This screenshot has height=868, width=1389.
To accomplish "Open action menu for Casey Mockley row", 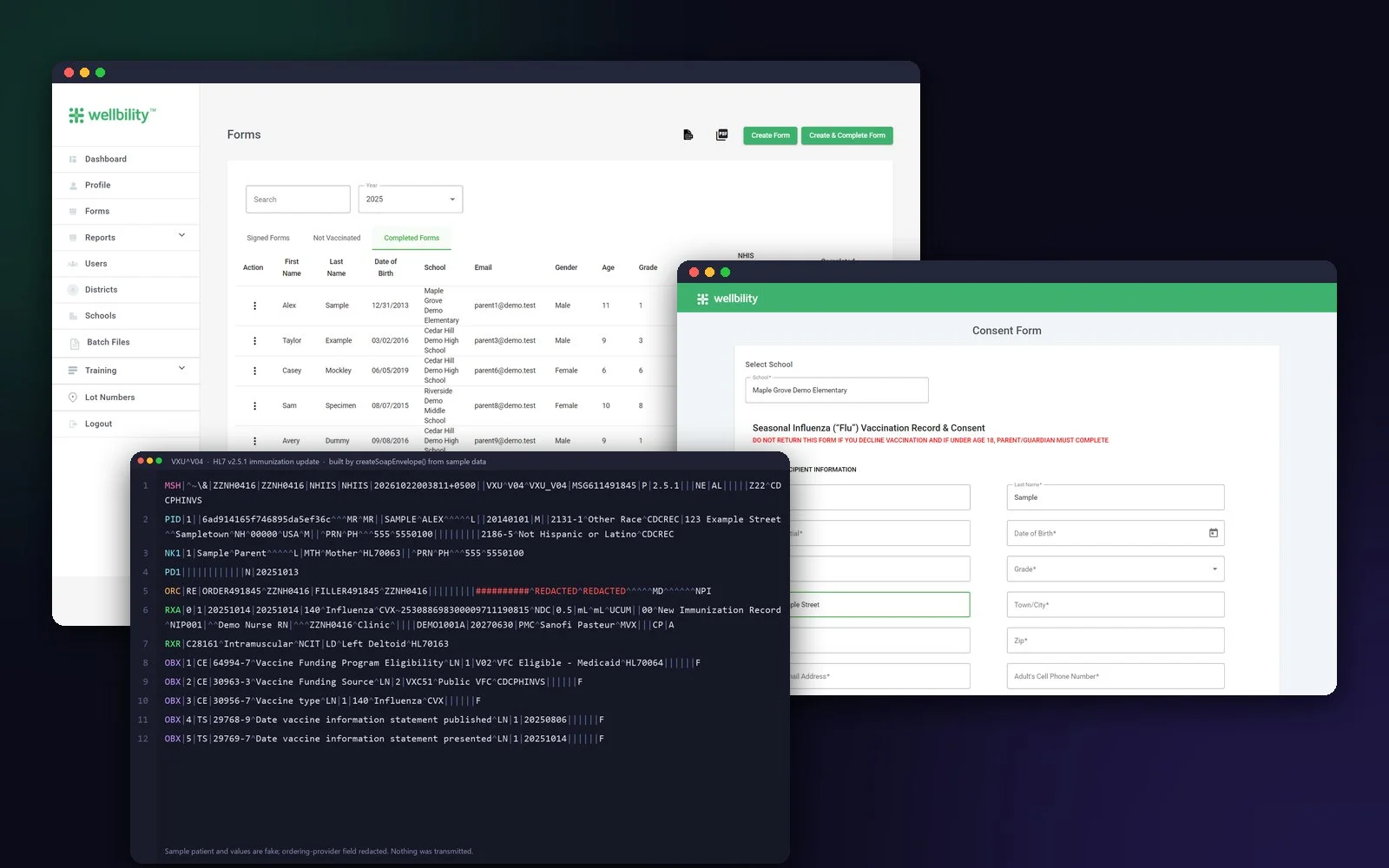I will point(254,371).
